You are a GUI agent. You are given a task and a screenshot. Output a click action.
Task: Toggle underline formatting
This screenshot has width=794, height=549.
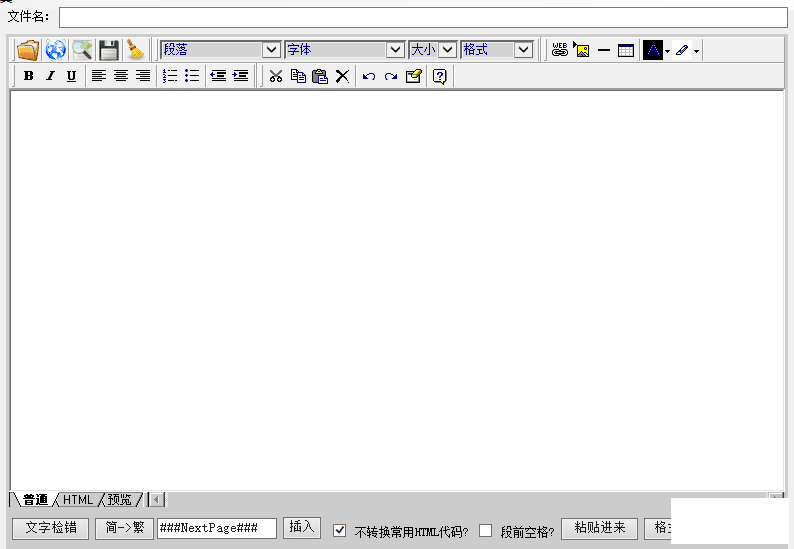(71, 76)
